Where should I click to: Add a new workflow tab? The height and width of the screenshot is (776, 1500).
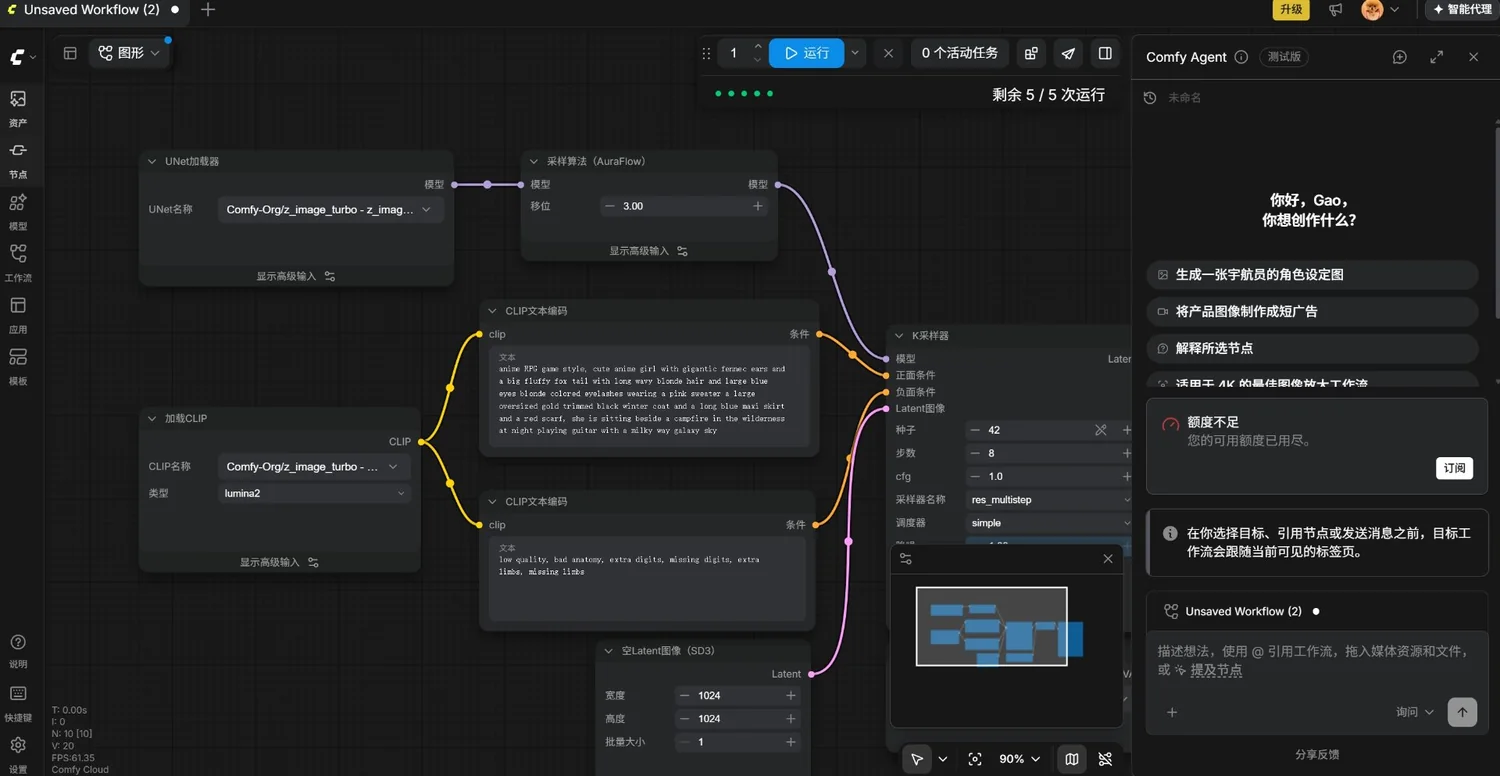[208, 10]
